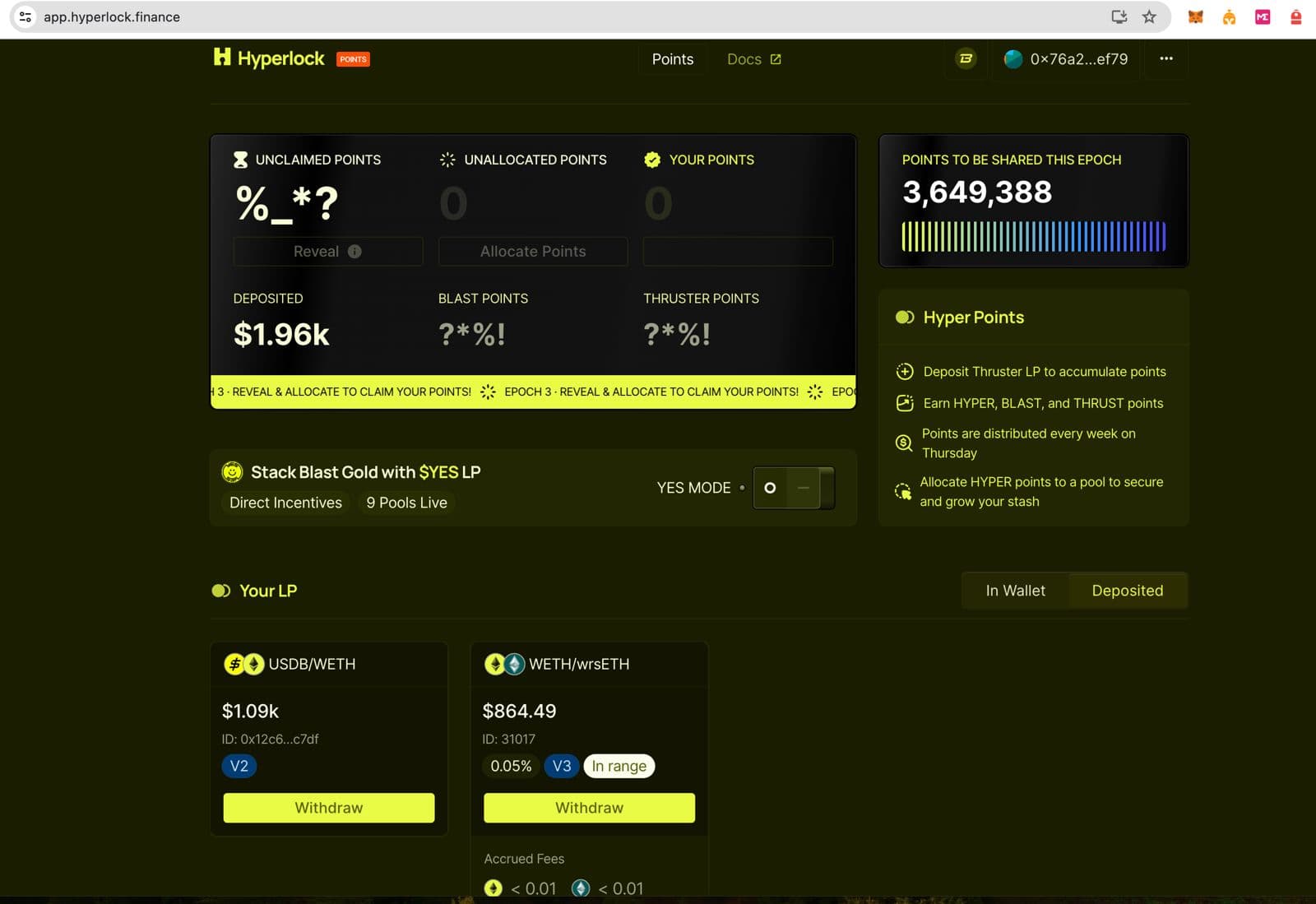Viewport: 1316px width, 904px height.
Task: Click the empty Your Points button
Action: pos(738,252)
